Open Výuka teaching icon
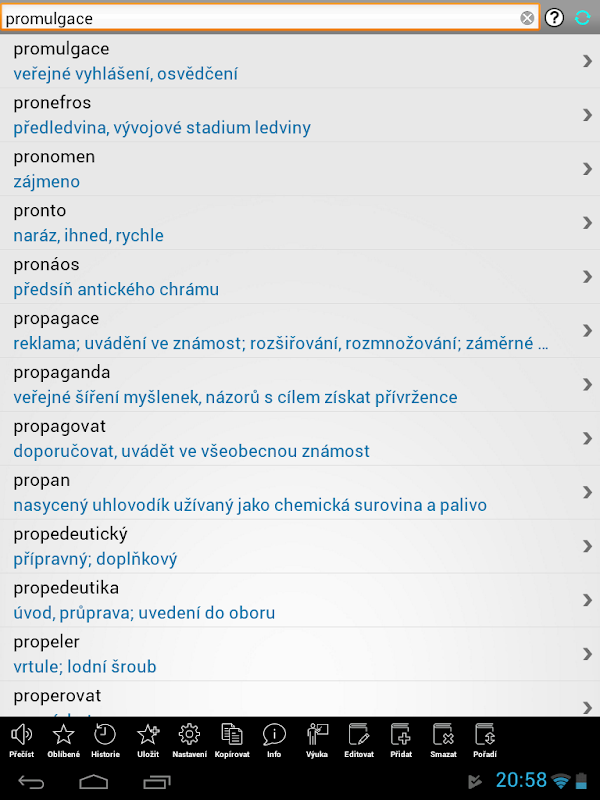 click(x=317, y=738)
